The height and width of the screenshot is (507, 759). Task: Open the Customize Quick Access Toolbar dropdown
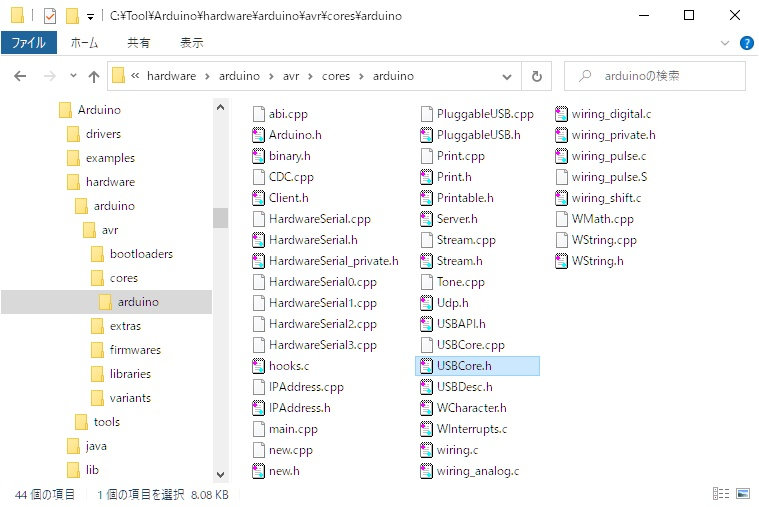pos(90,16)
